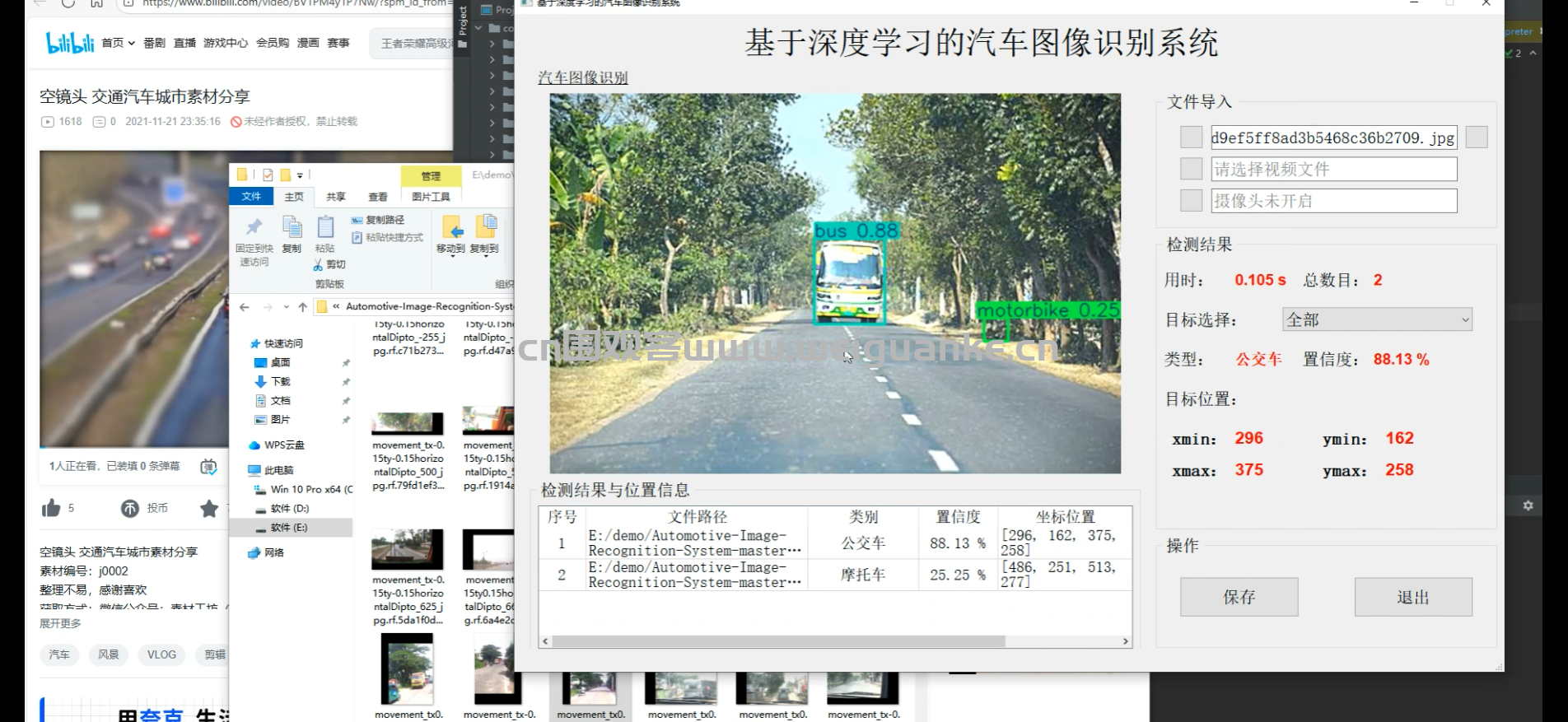The image size is (1568, 722).
Task: Click the Cut (剪切) scissors icon
Action: point(318,264)
